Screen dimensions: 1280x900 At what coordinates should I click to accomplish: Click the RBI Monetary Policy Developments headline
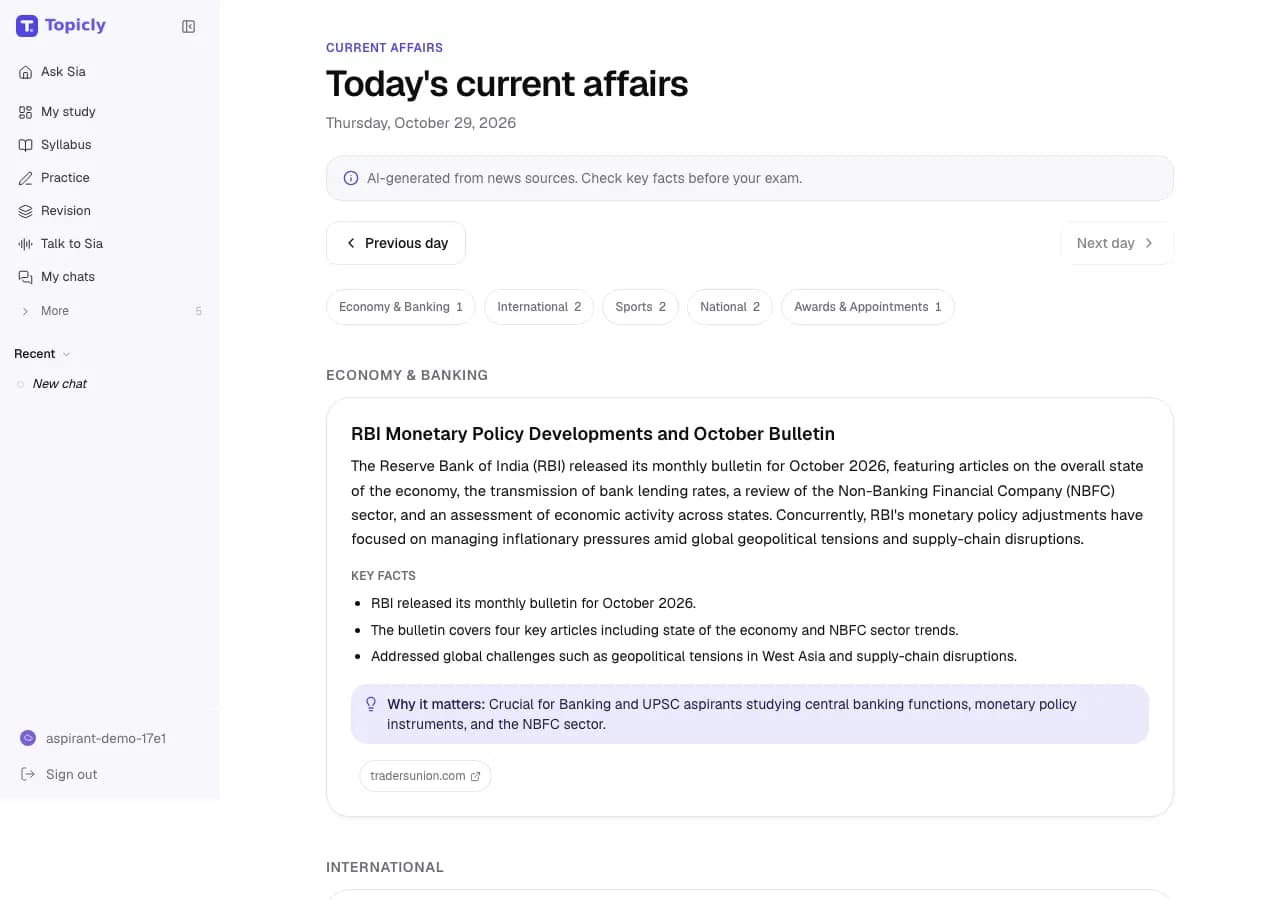click(593, 434)
